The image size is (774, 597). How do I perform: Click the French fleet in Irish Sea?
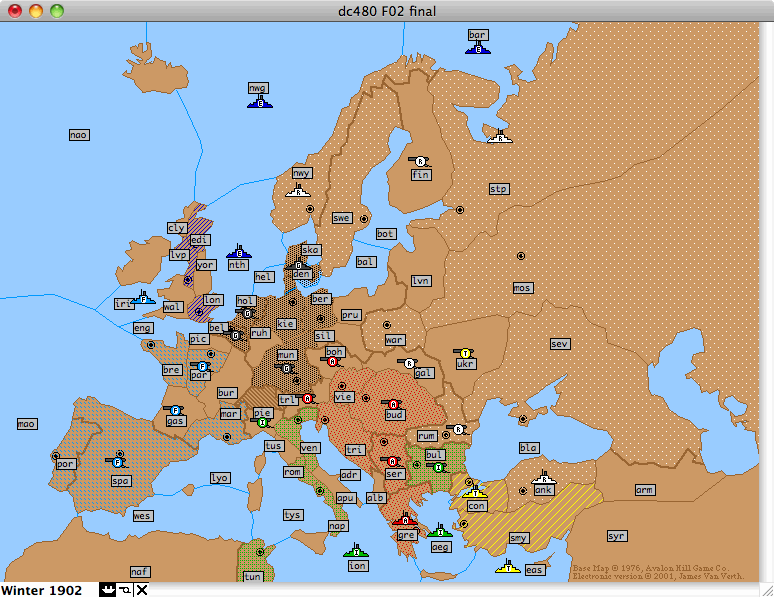(143, 298)
